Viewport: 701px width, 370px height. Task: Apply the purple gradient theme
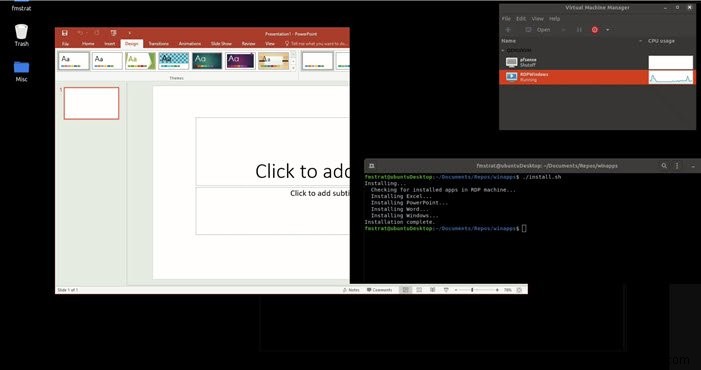pos(240,61)
